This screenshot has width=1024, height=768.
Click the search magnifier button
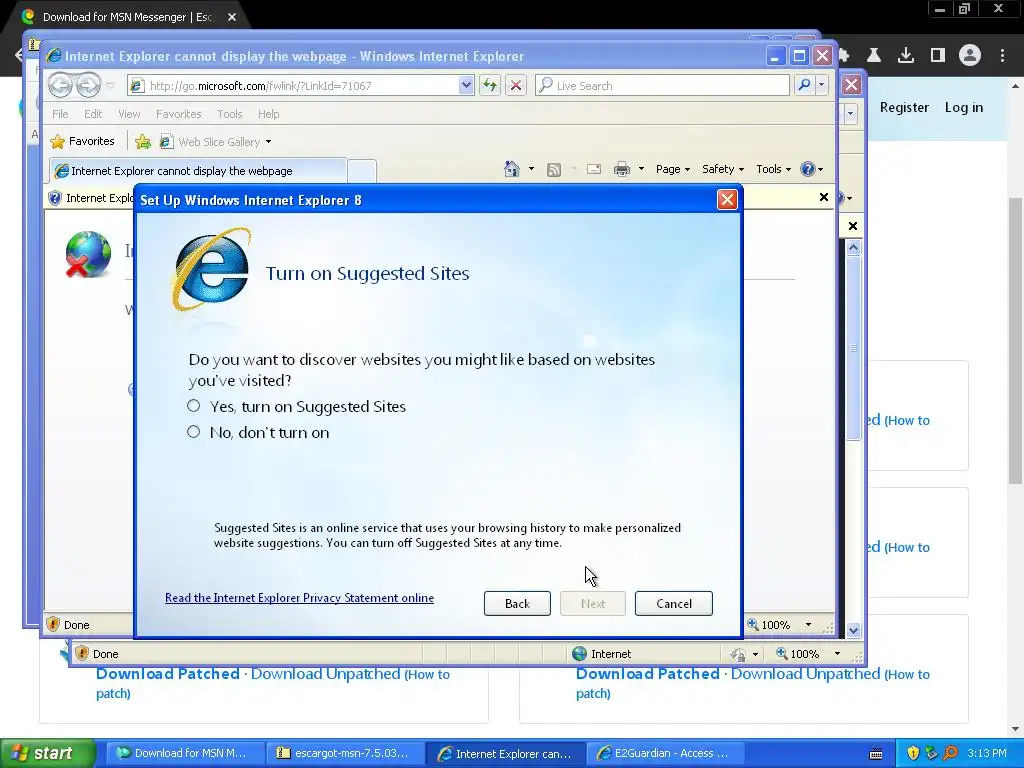[805, 86]
